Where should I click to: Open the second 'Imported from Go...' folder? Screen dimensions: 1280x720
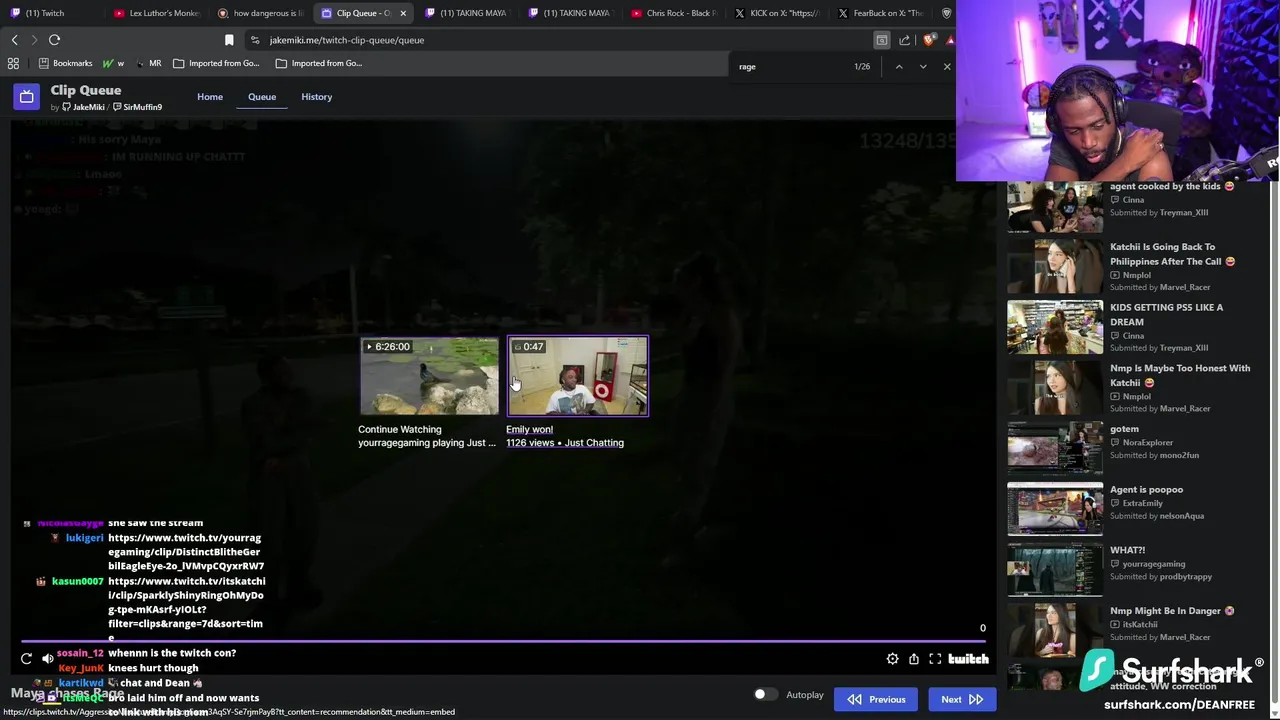[319, 63]
